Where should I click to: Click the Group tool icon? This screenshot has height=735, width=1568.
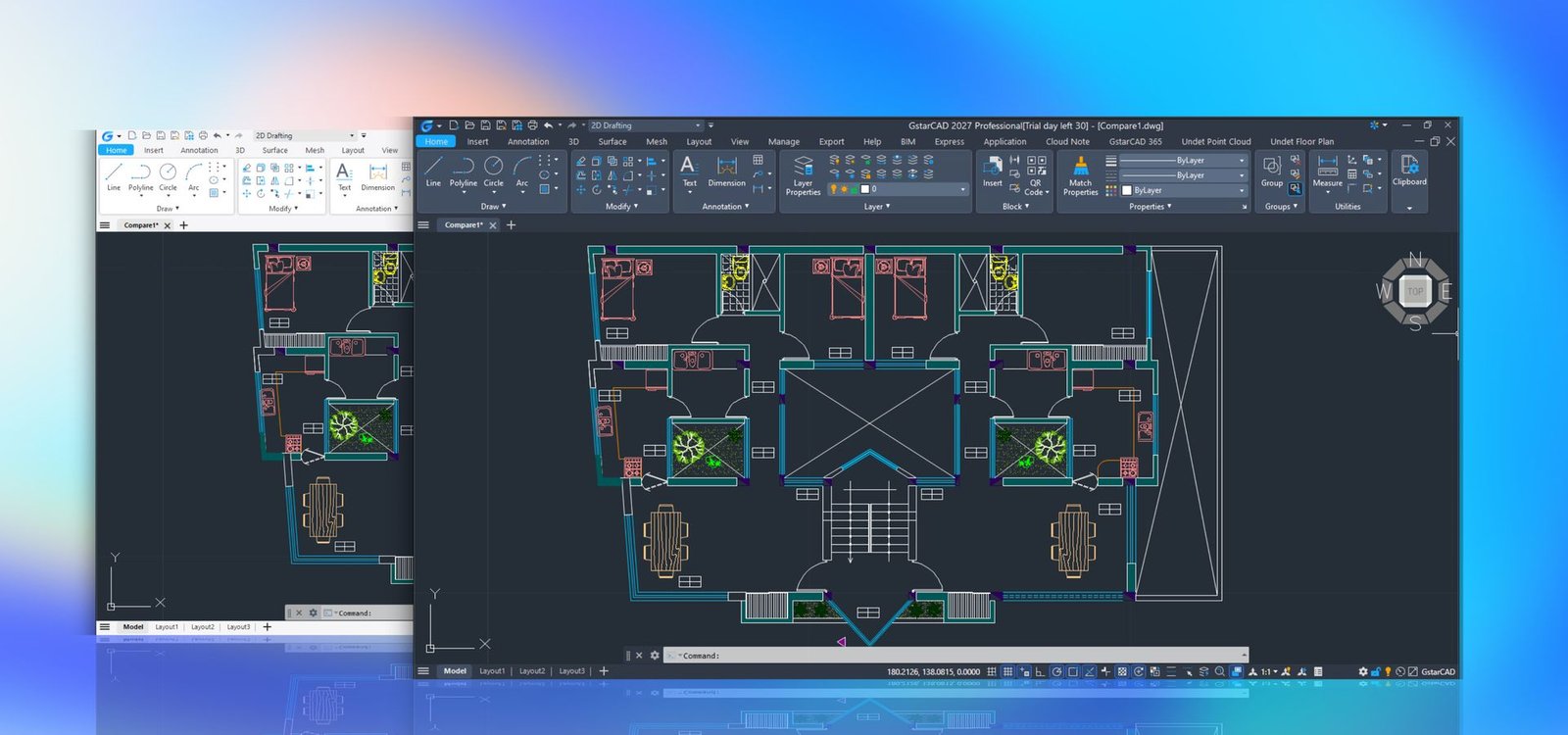click(x=1272, y=165)
